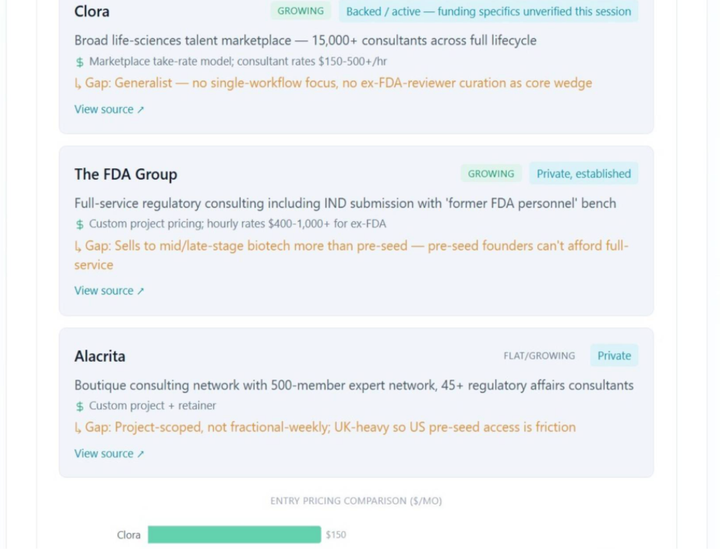The width and height of the screenshot is (720, 558).
Task: Open View source link under Alacrita
Action: click(109, 454)
